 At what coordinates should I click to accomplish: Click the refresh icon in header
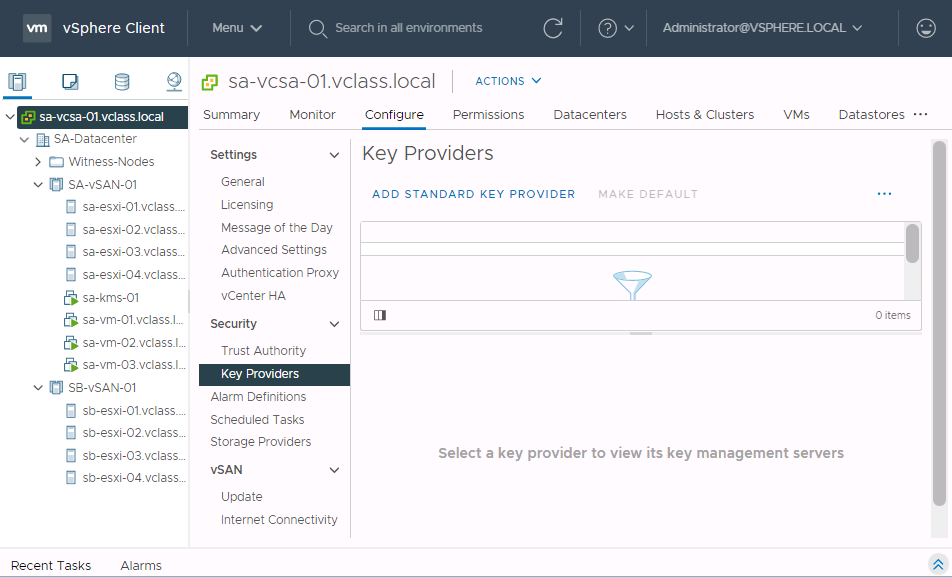click(x=553, y=28)
